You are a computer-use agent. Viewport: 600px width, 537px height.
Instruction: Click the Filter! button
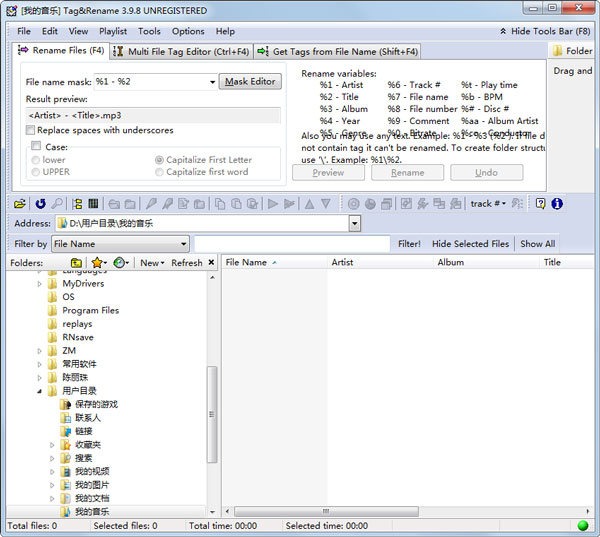(409, 244)
